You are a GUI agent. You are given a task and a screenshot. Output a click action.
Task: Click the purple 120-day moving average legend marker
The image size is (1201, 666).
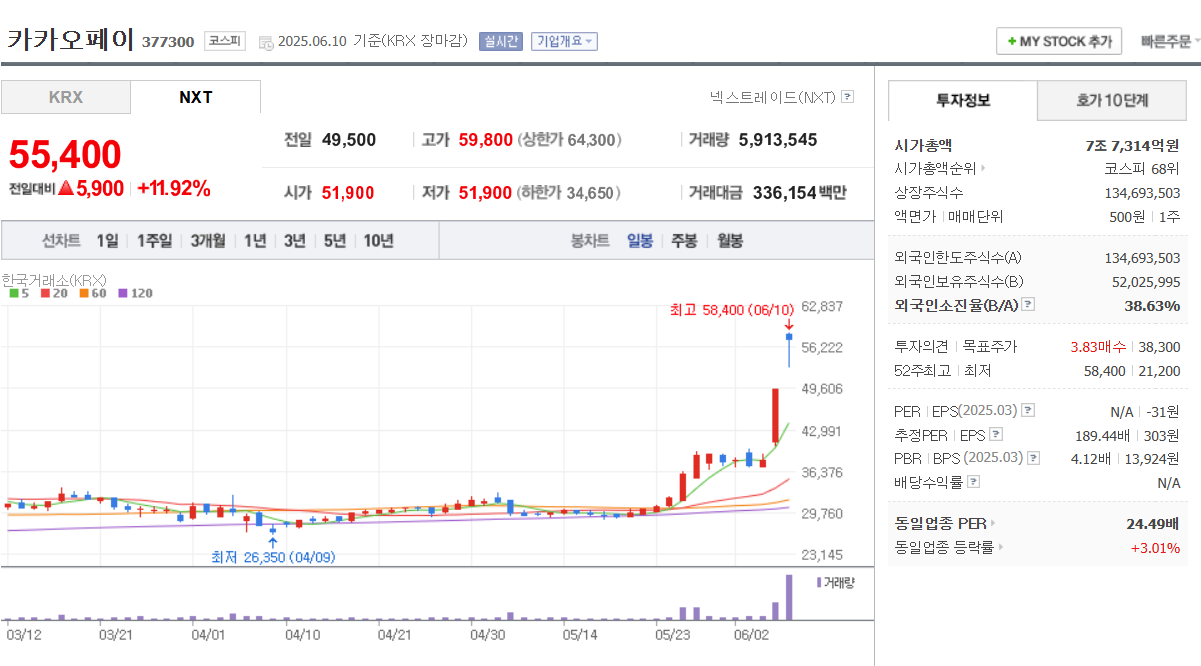coord(122,294)
